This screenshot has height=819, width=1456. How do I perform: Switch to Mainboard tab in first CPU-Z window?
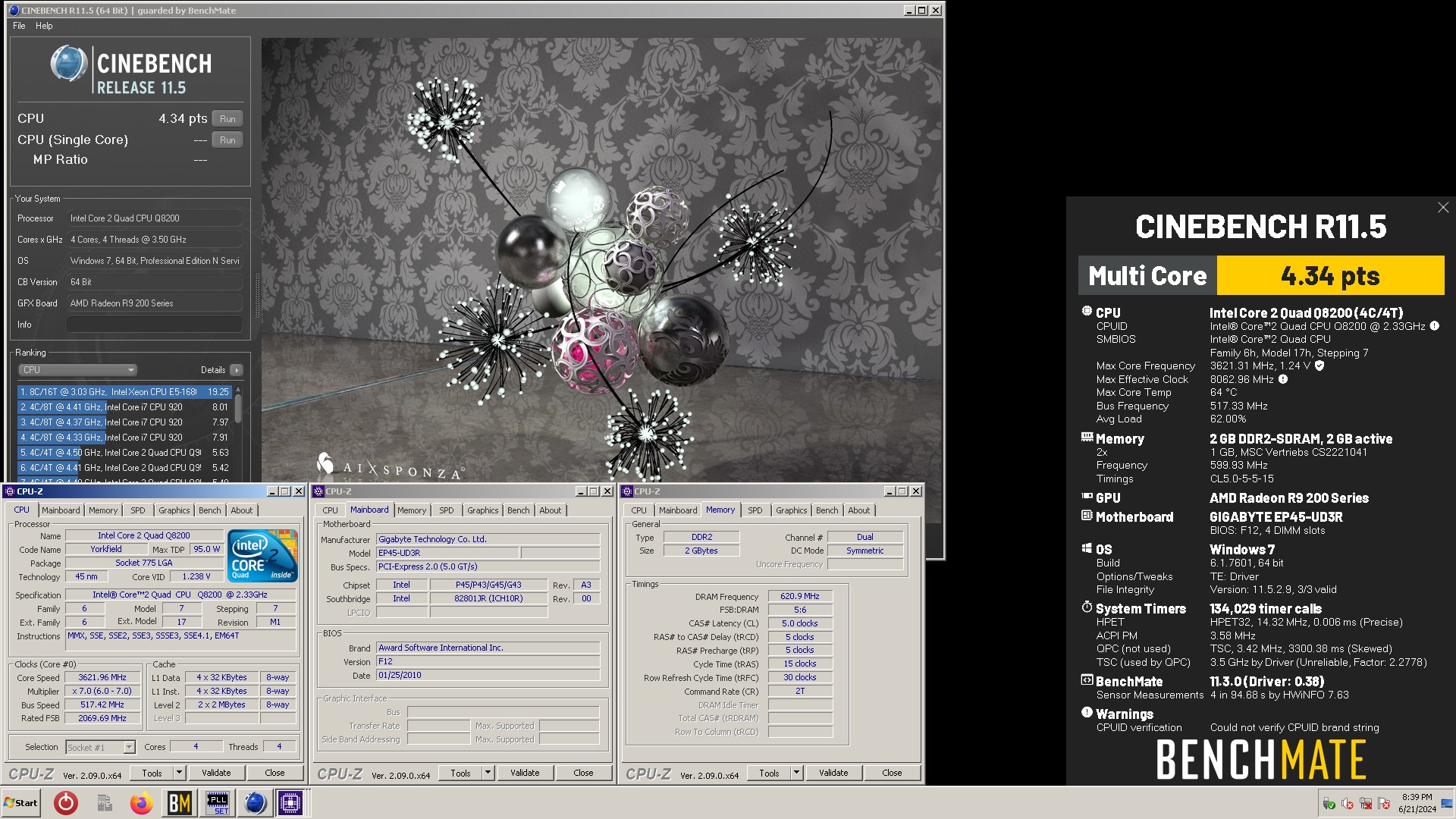[61, 510]
